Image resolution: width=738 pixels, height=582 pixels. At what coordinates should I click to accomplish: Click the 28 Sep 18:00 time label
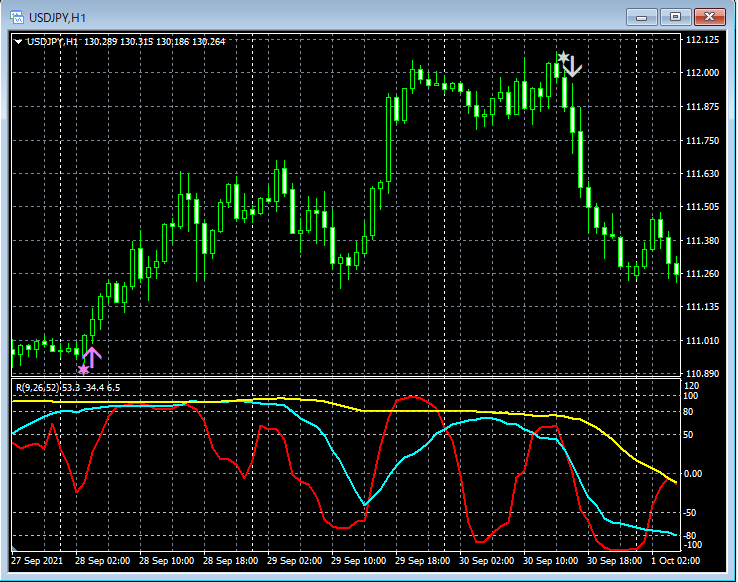pyautogui.click(x=230, y=560)
